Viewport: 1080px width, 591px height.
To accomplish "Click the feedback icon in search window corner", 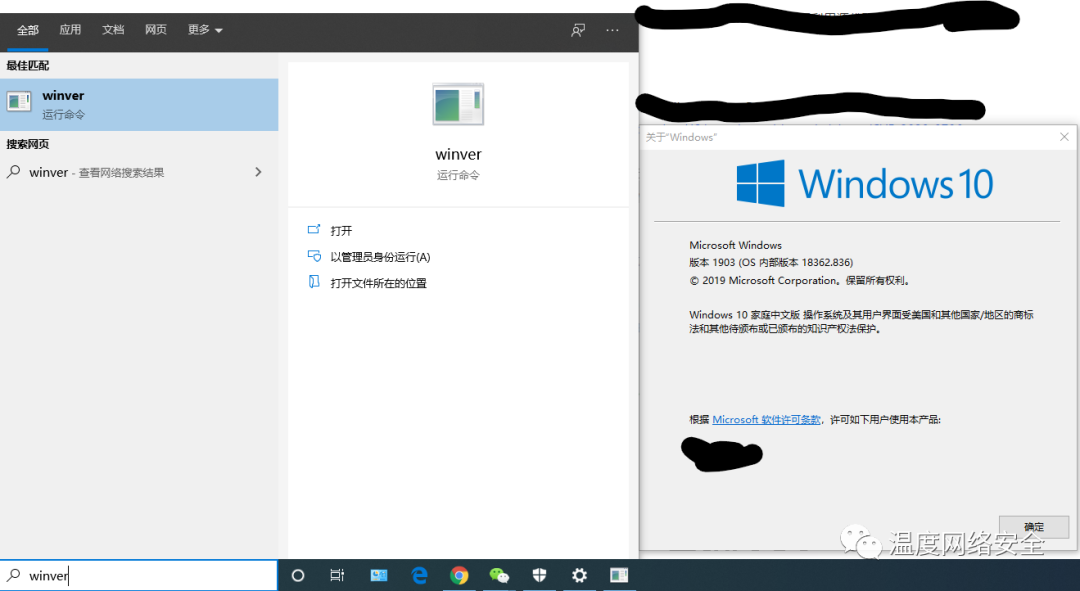I will coord(578,30).
